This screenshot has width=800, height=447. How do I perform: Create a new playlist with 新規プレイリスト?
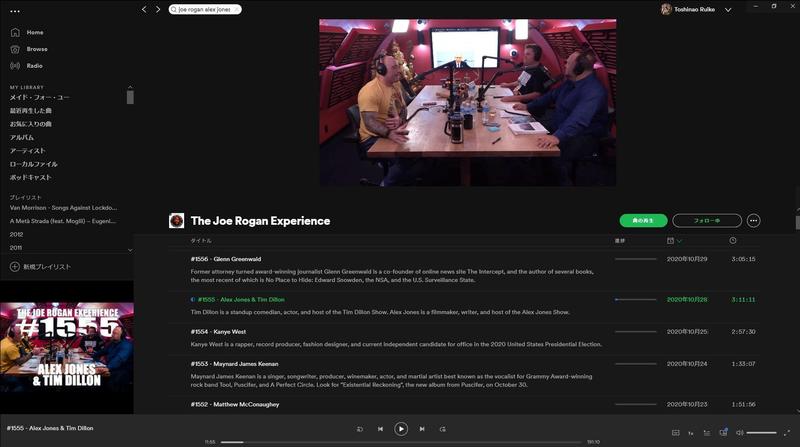click(47, 267)
